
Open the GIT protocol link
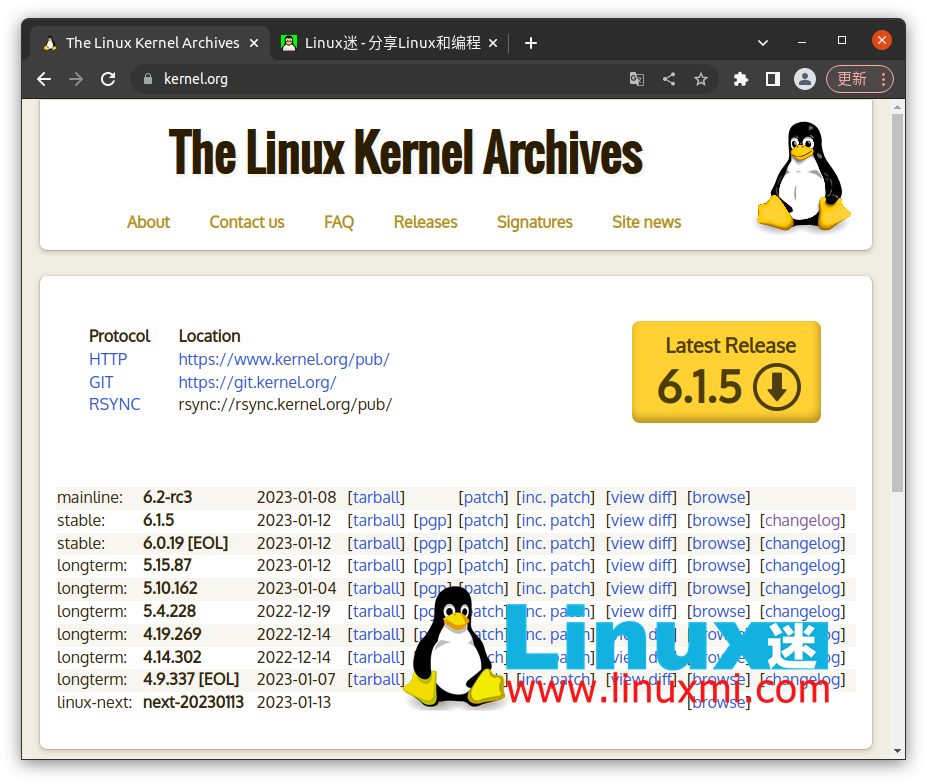[x=101, y=383]
